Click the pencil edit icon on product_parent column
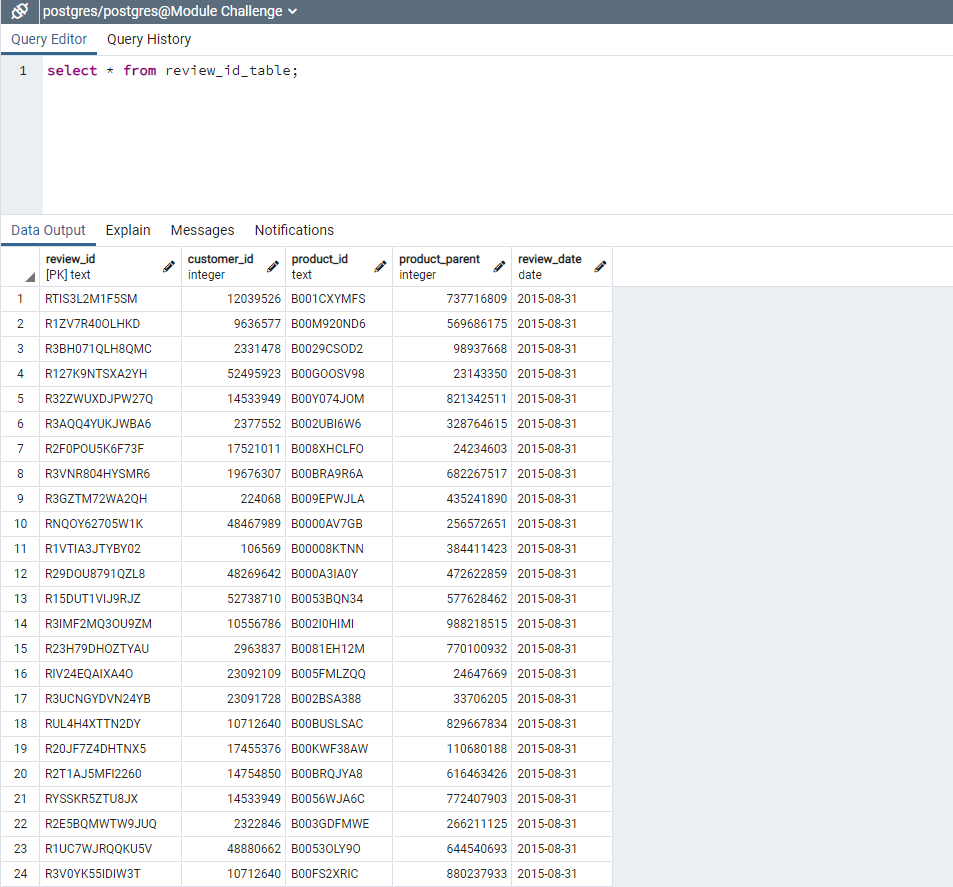953x887 pixels. 499,266
